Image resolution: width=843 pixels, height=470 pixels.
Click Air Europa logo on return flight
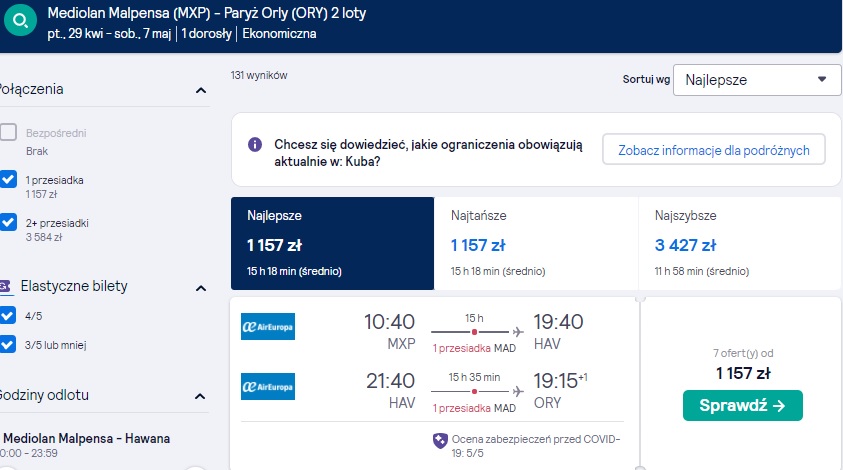point(268,387)
